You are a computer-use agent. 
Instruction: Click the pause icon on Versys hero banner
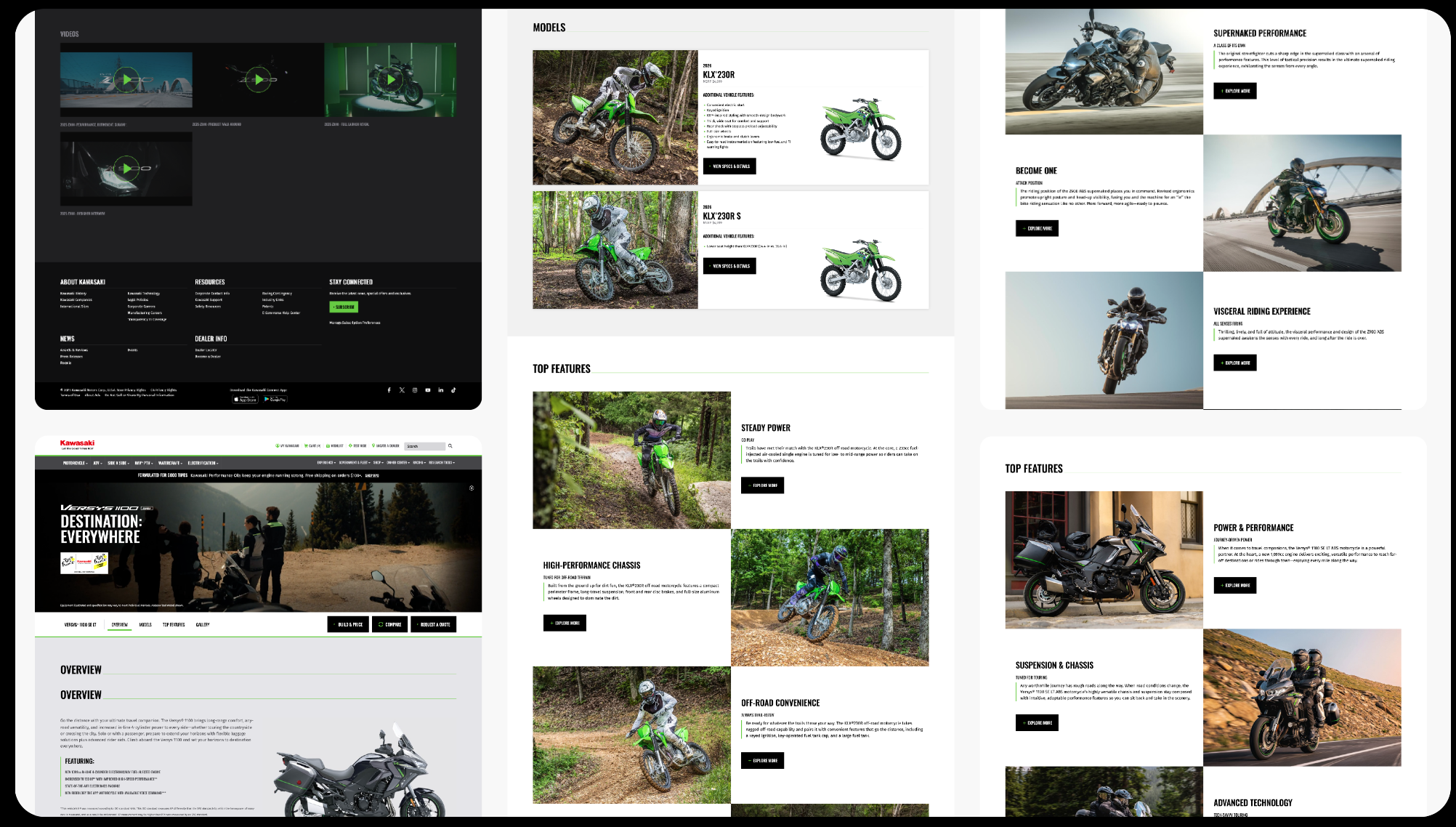[x=472, y=488]
